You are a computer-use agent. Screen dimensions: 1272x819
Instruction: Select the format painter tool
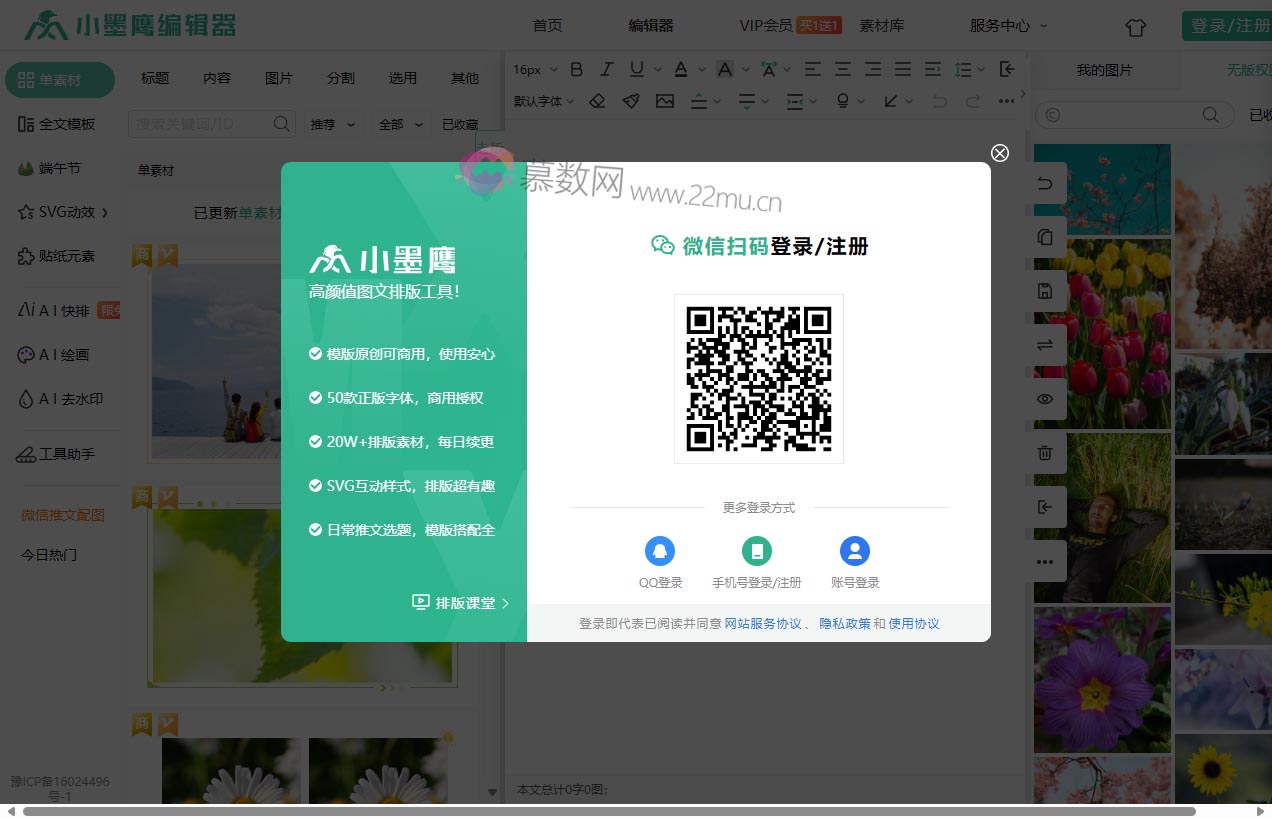click(631, 101)
